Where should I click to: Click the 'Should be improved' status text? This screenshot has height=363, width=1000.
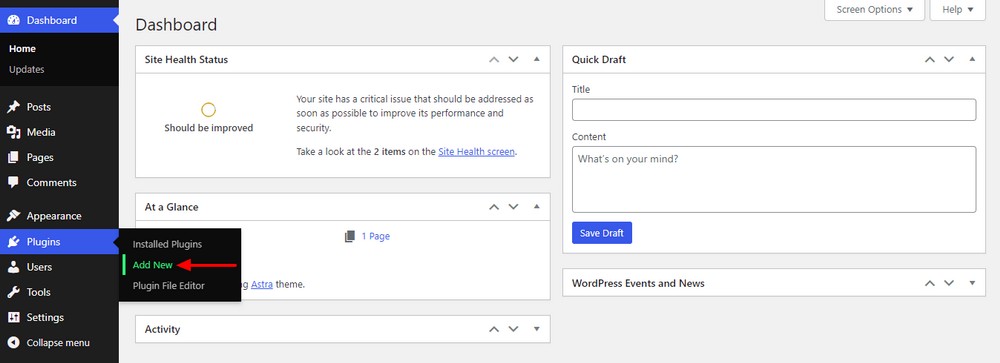click(x=209, y=128)
